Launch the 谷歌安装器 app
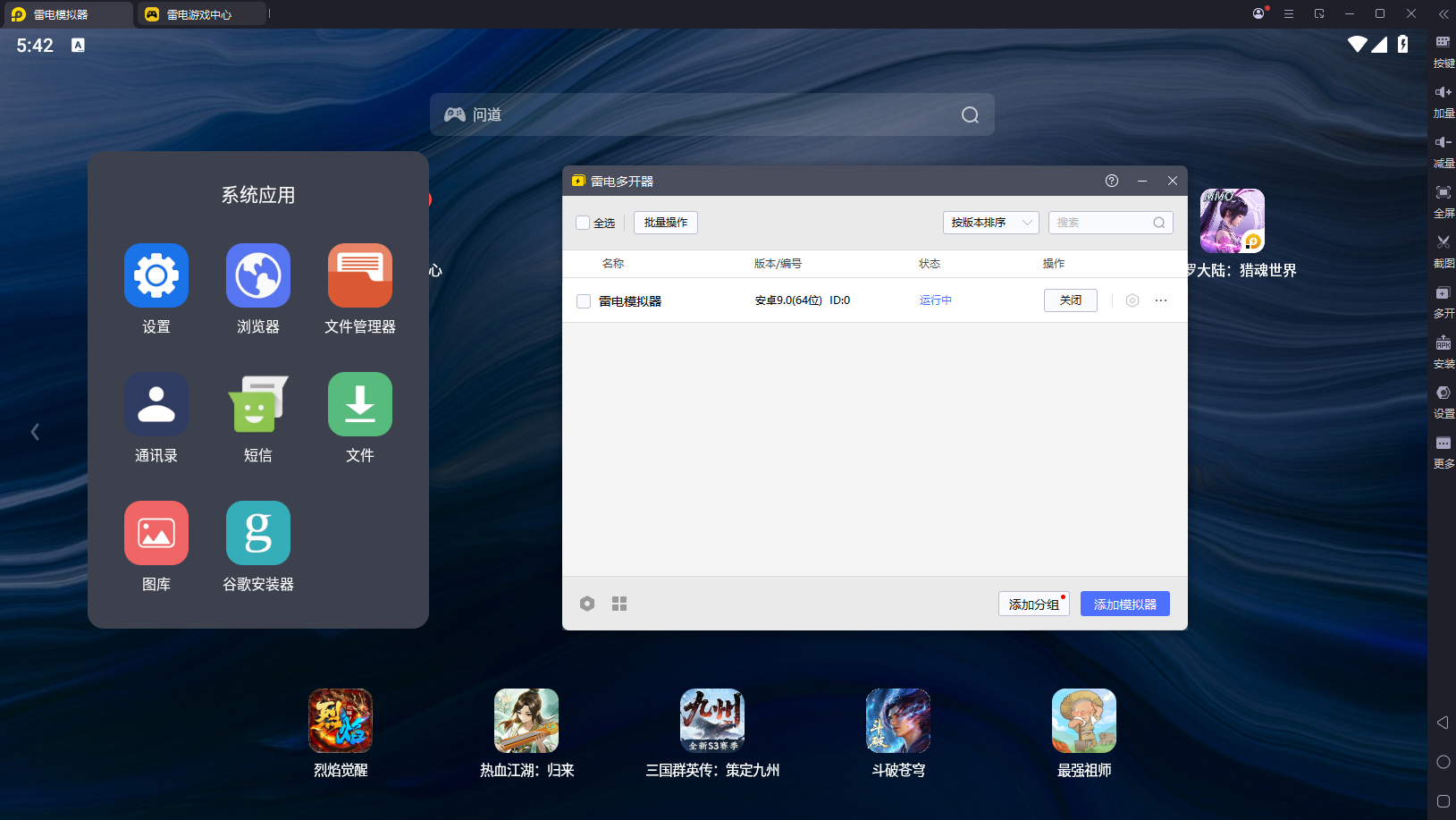Screen dimensions: 1456x820 [258, 533]
